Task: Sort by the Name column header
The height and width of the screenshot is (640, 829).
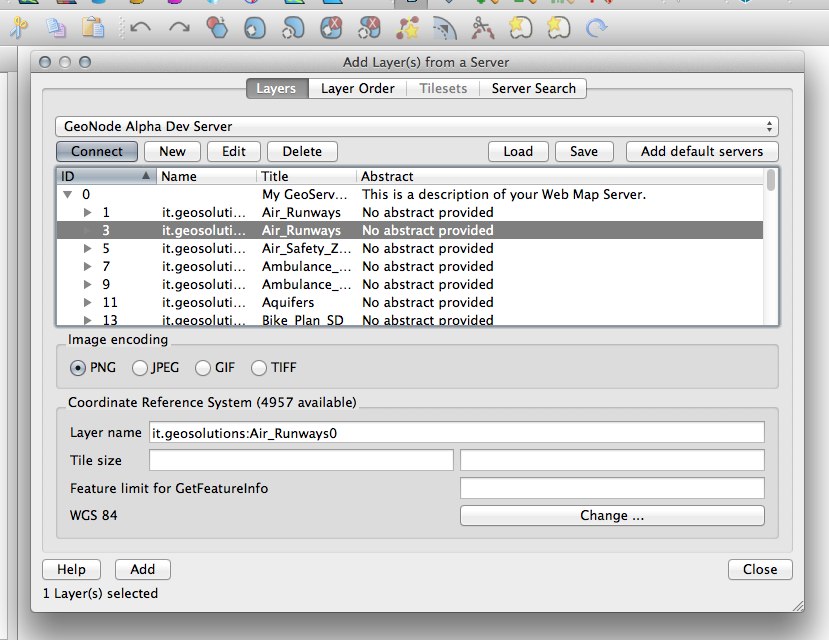Action: coord(206,176)
